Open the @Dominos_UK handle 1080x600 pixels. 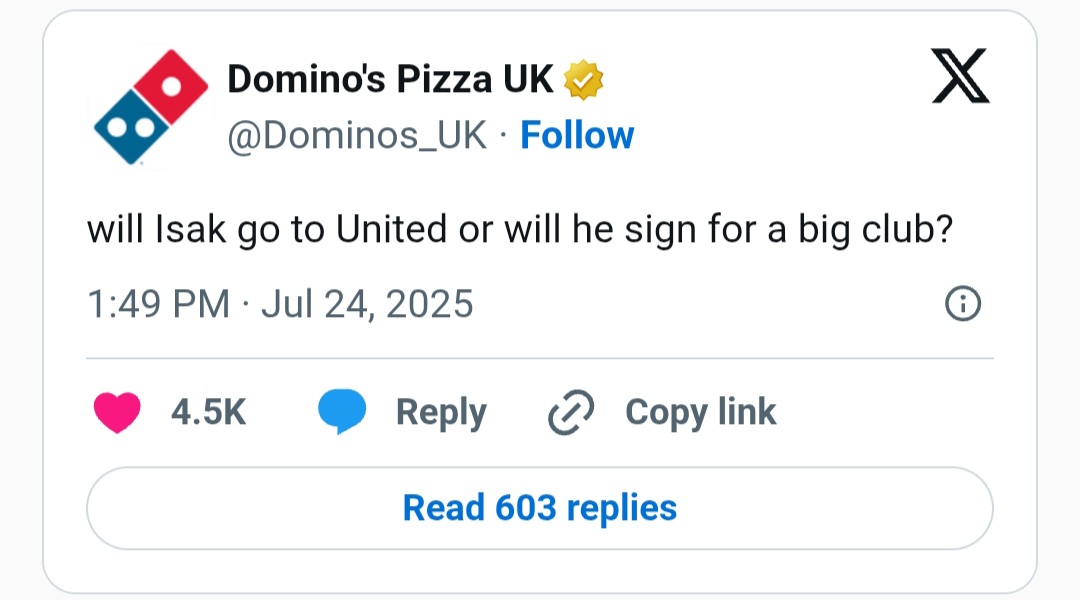click(357, 135)
